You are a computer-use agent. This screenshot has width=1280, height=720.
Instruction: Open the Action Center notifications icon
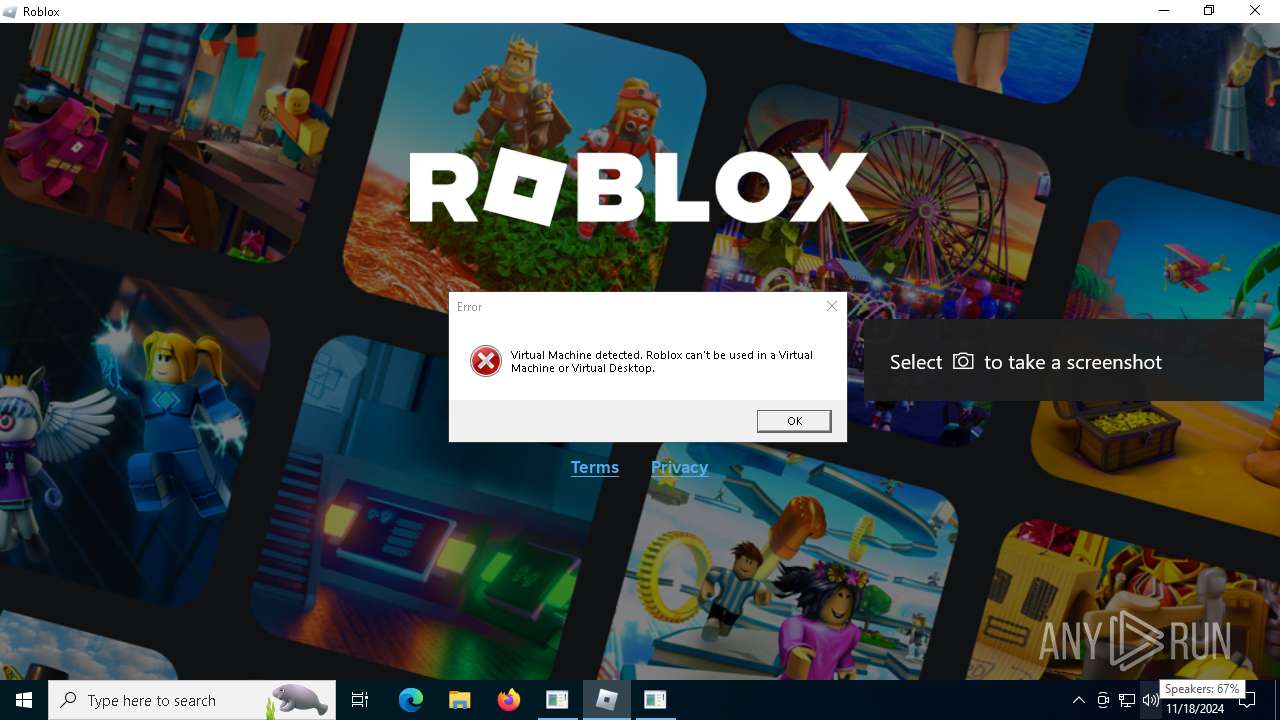tap(1247, 700)
